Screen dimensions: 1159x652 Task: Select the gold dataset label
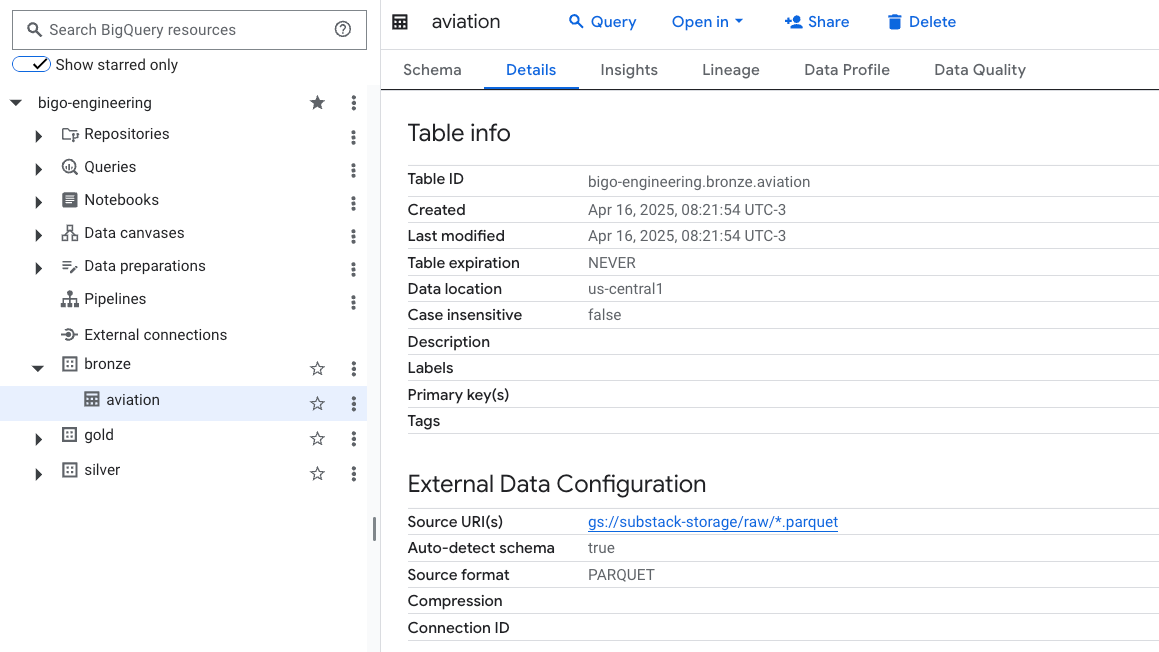tap(99, 435)
